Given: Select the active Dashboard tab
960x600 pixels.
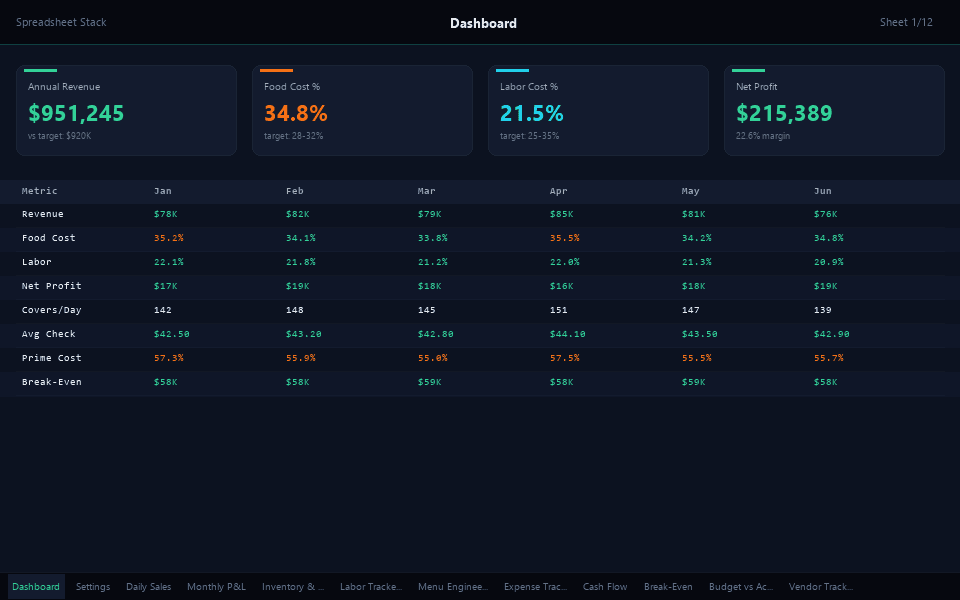Looking at the screenshot, I should [x=35, y=587].
